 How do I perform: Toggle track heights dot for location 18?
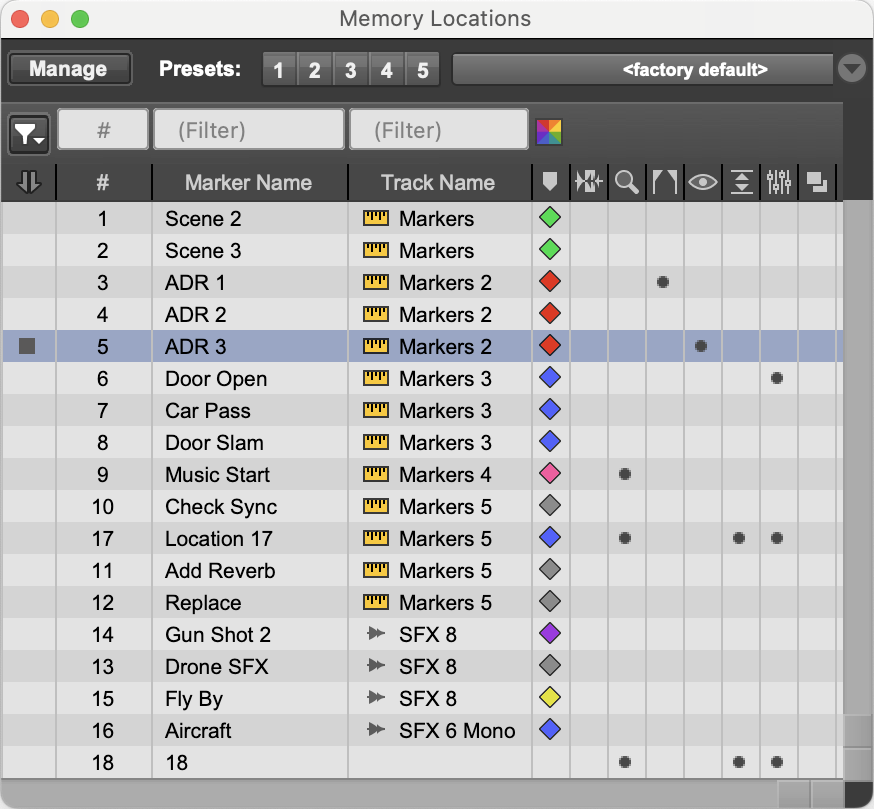(739, 762)
